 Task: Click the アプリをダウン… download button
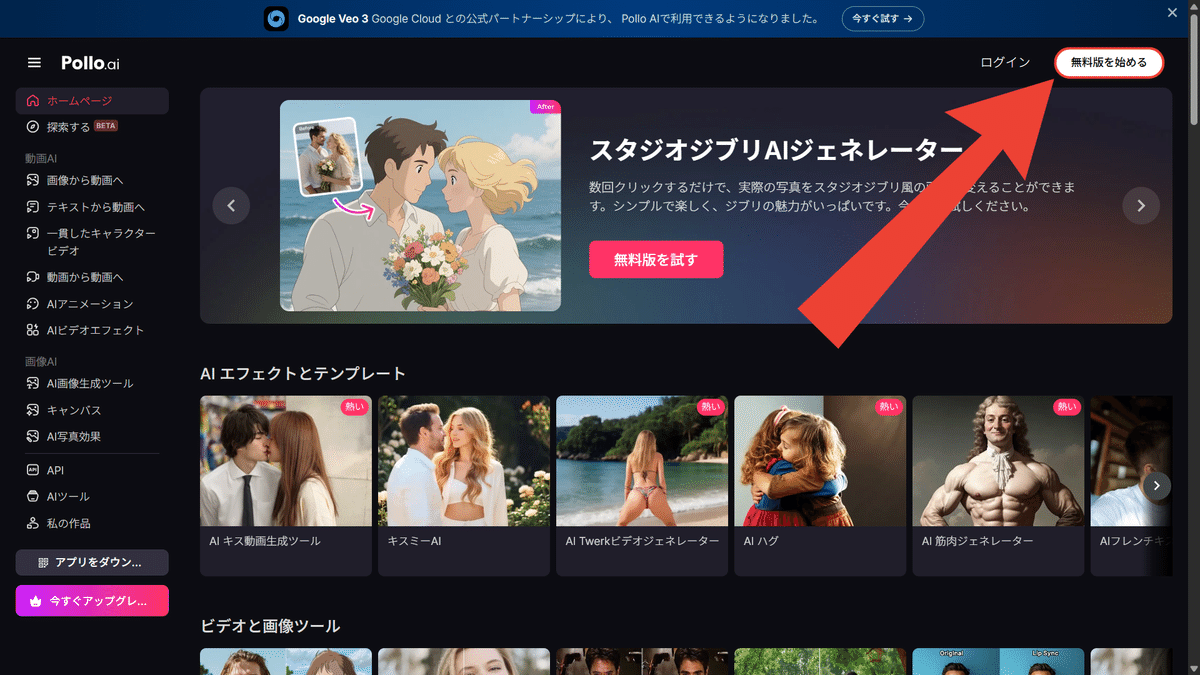tap(92, 562)
